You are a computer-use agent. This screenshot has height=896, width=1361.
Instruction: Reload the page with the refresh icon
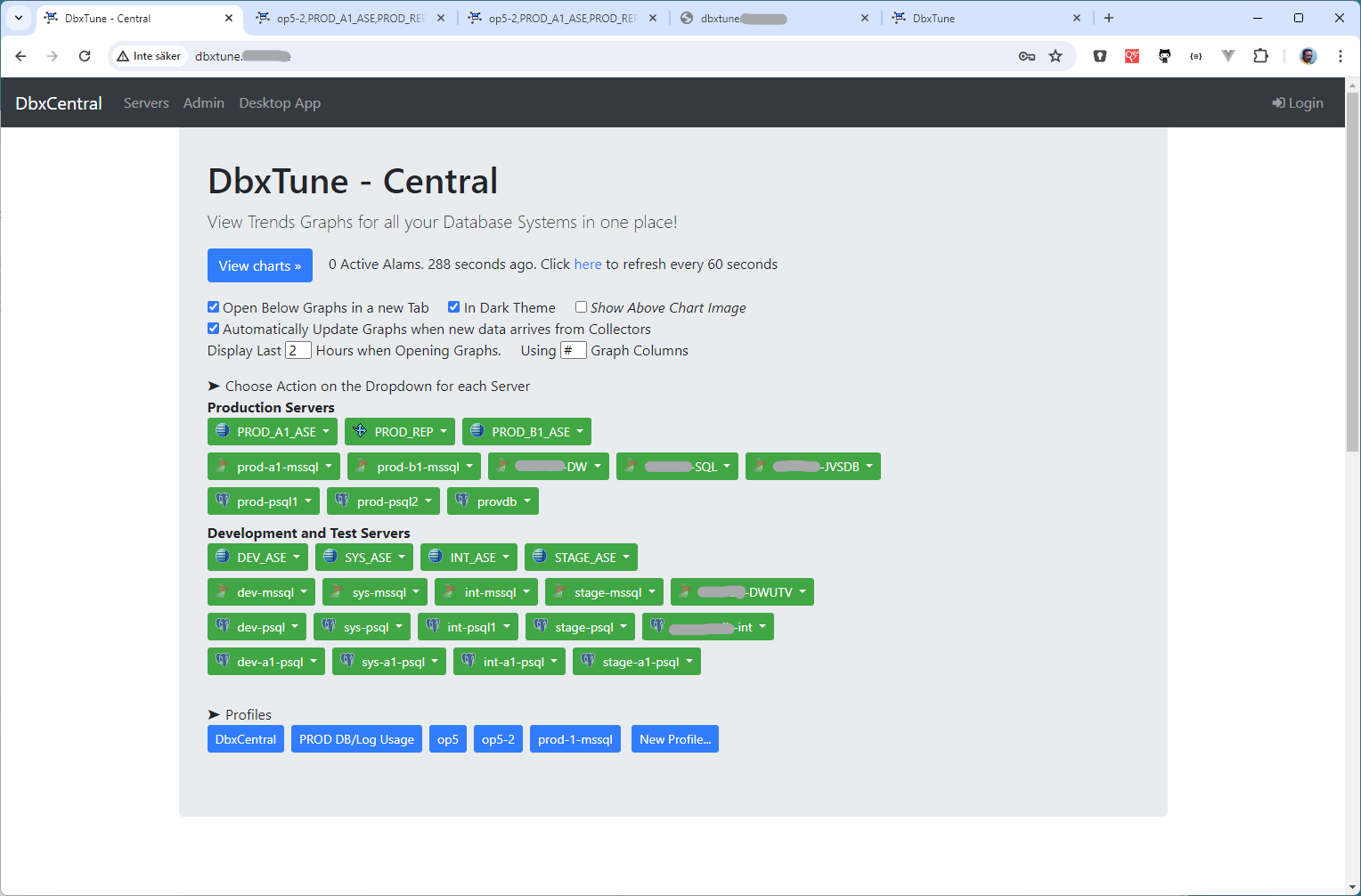pyautogui.click(x=85, y=56)
